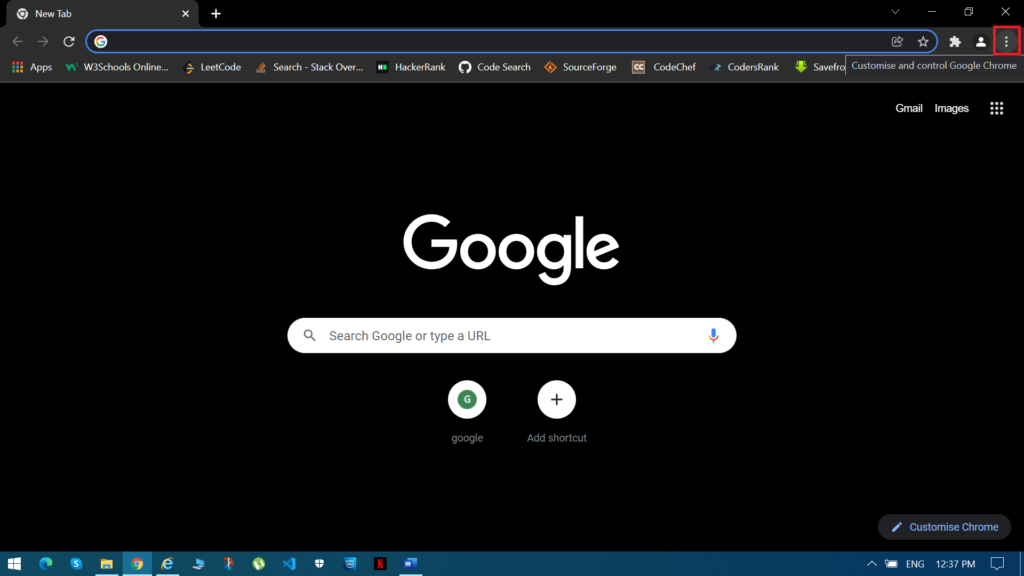The height and width of the screenshot is (576, 1024).
Task: Switch to Microsoft Word in the taskbar
Action: coord(410,564)
